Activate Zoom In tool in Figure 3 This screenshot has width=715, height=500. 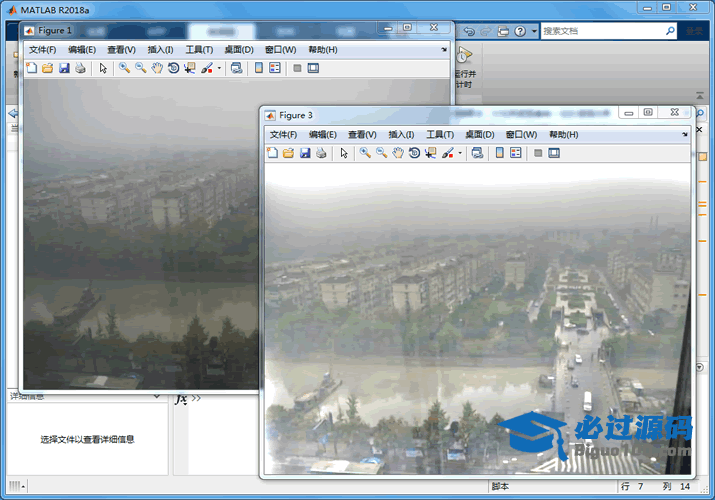pos(365,153)
